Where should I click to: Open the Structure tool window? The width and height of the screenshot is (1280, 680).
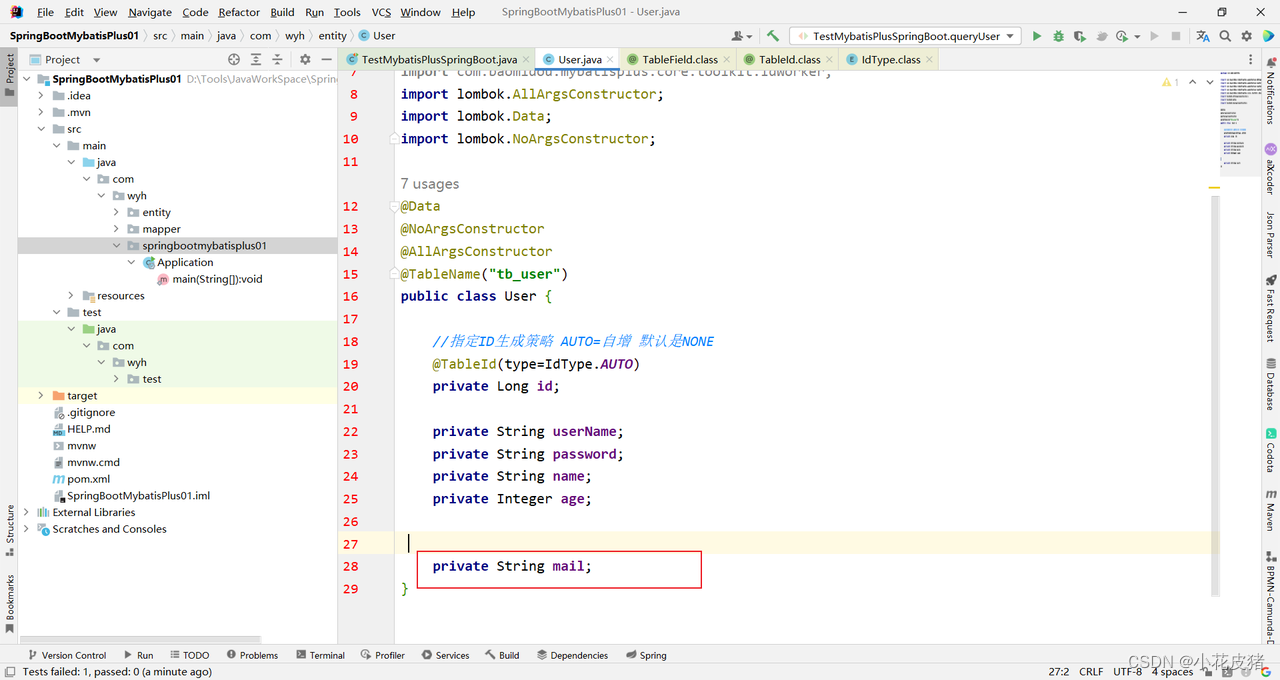click(x=10, y=530)
